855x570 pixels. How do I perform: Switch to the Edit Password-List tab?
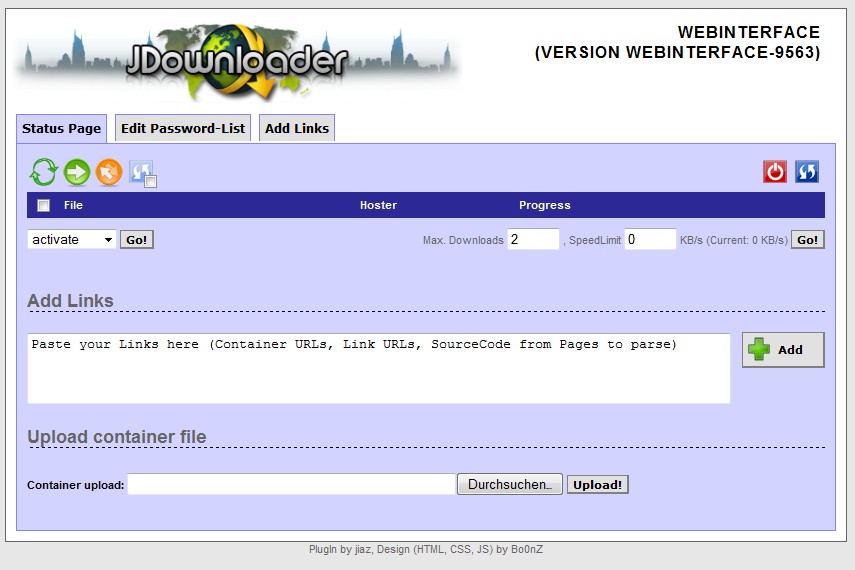click(x=183, y=128)
